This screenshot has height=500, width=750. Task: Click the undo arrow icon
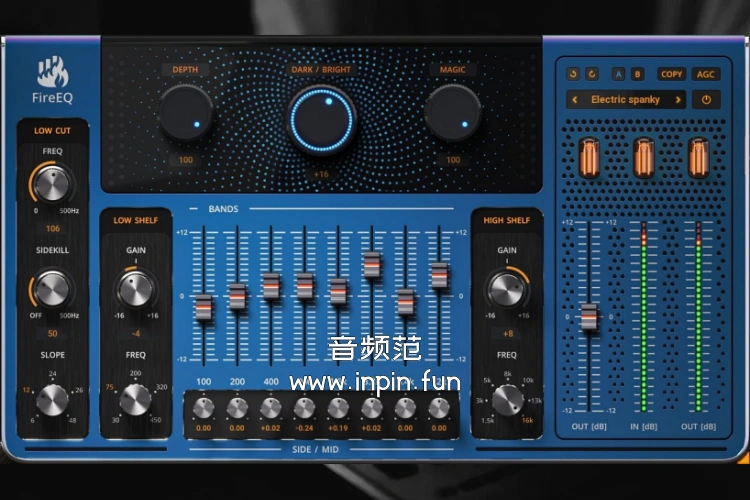pos(573,74)
